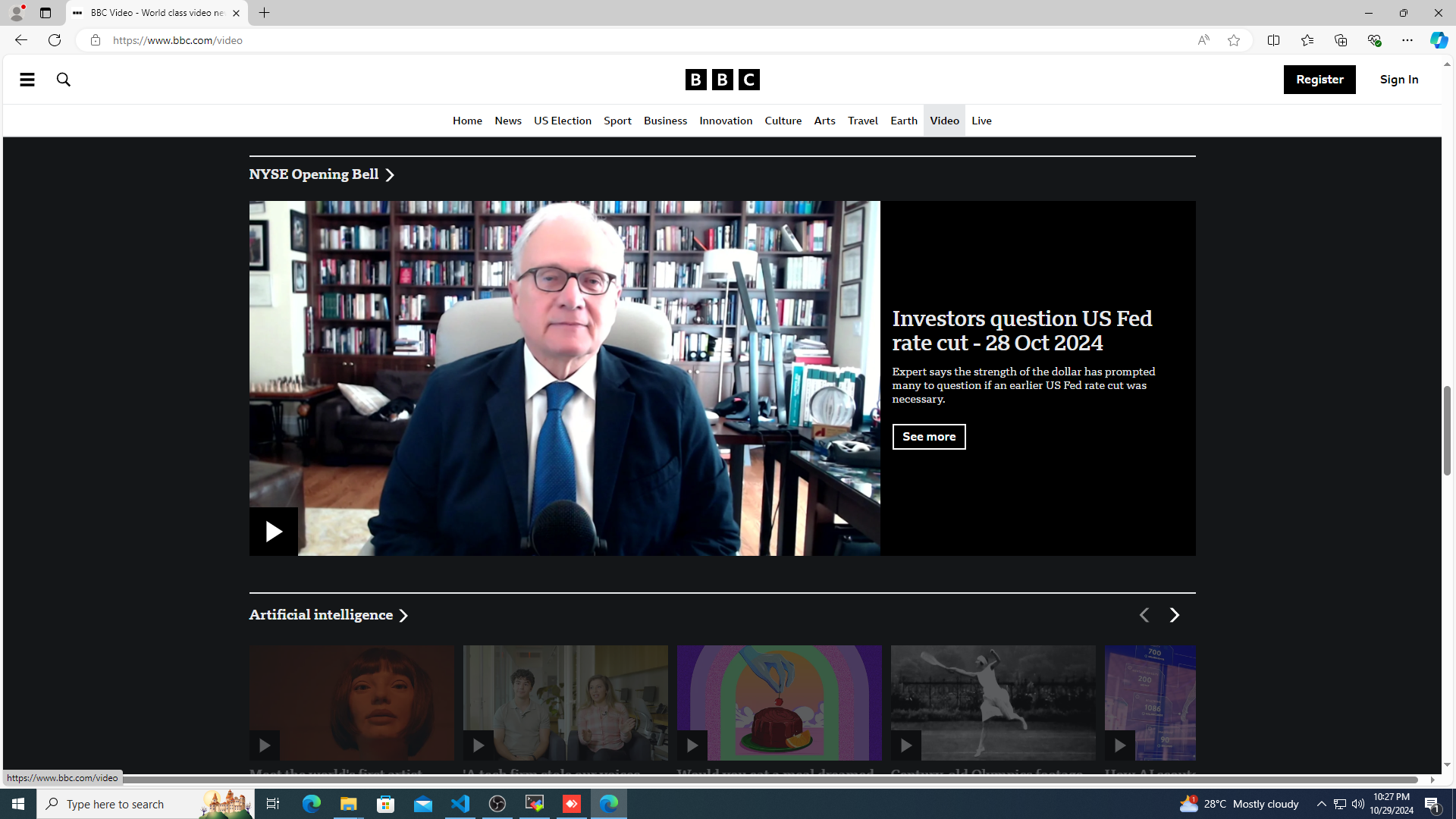Image resolution: width=1456 pixels, height=819 pixels.
Task: Play the 'A tech firm stole our voices' video
Action: pos(479,745)
